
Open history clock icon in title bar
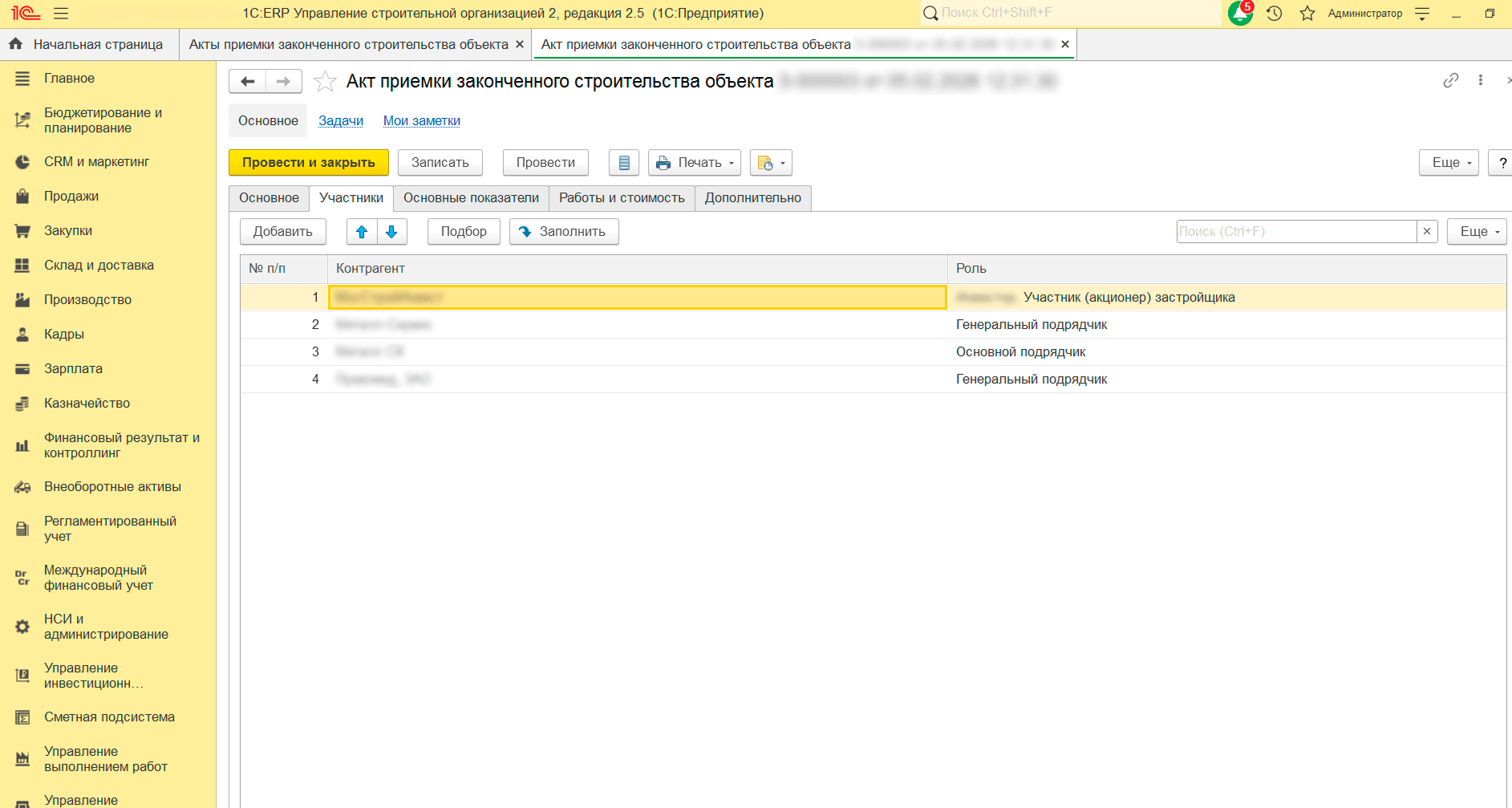[1274, 14]
